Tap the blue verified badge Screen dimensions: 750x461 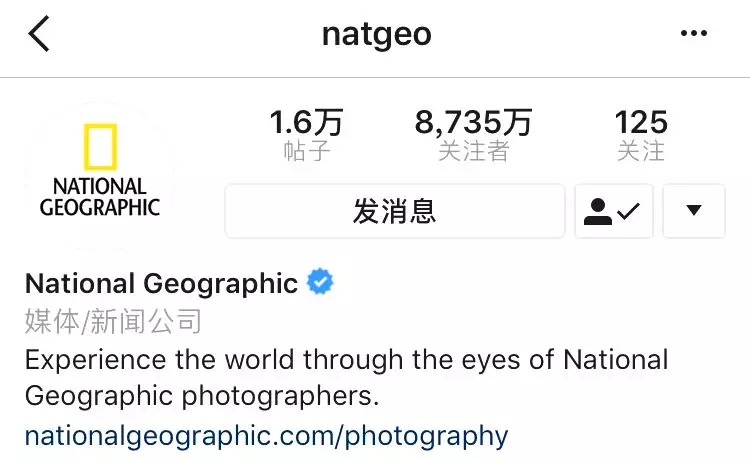click(x=320, y=282)
